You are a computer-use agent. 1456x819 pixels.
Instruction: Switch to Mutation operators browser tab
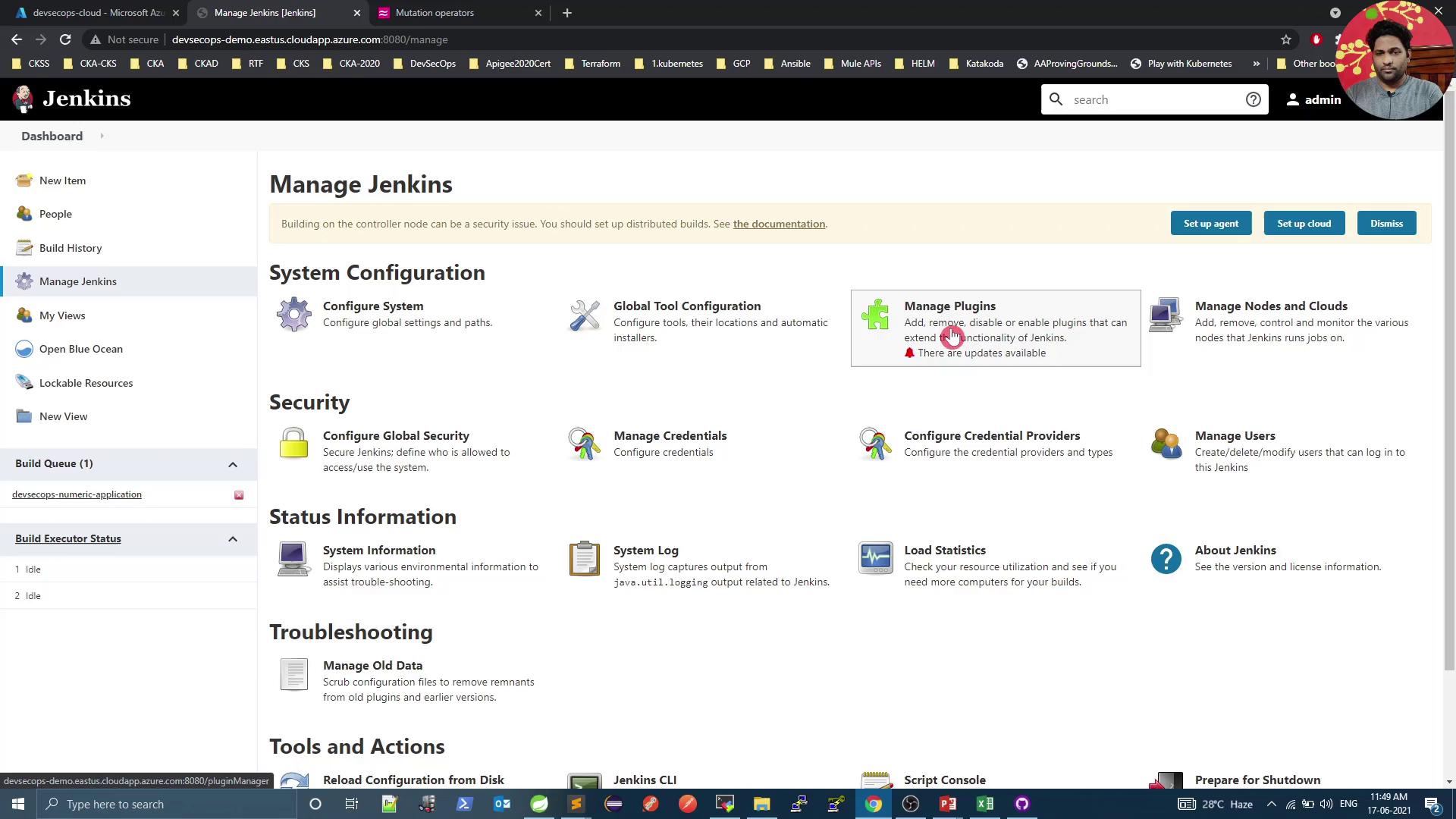click(x=435, y=13)
